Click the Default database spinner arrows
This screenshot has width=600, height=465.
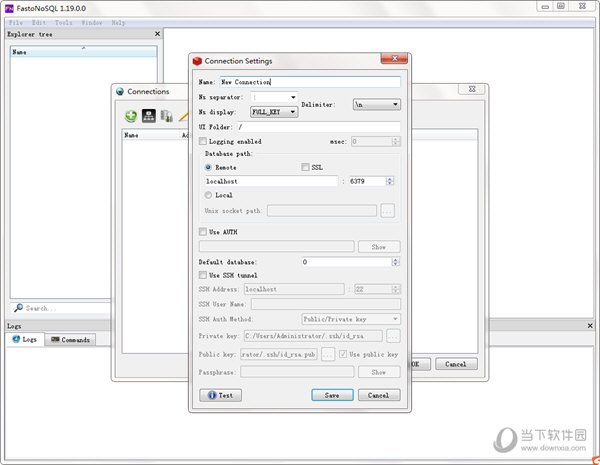coord(396,262)
